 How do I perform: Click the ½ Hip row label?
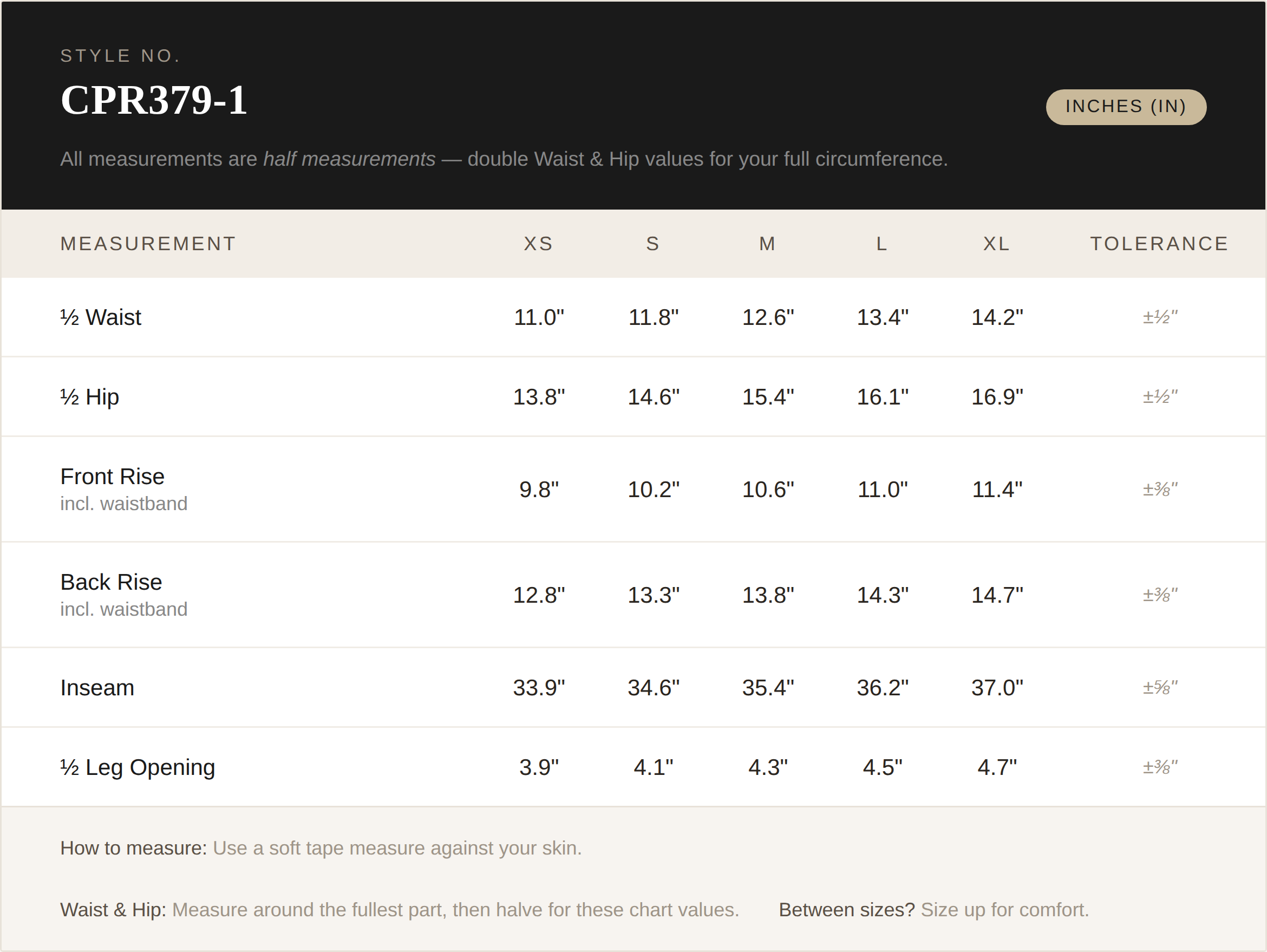(x=90, y=397)
